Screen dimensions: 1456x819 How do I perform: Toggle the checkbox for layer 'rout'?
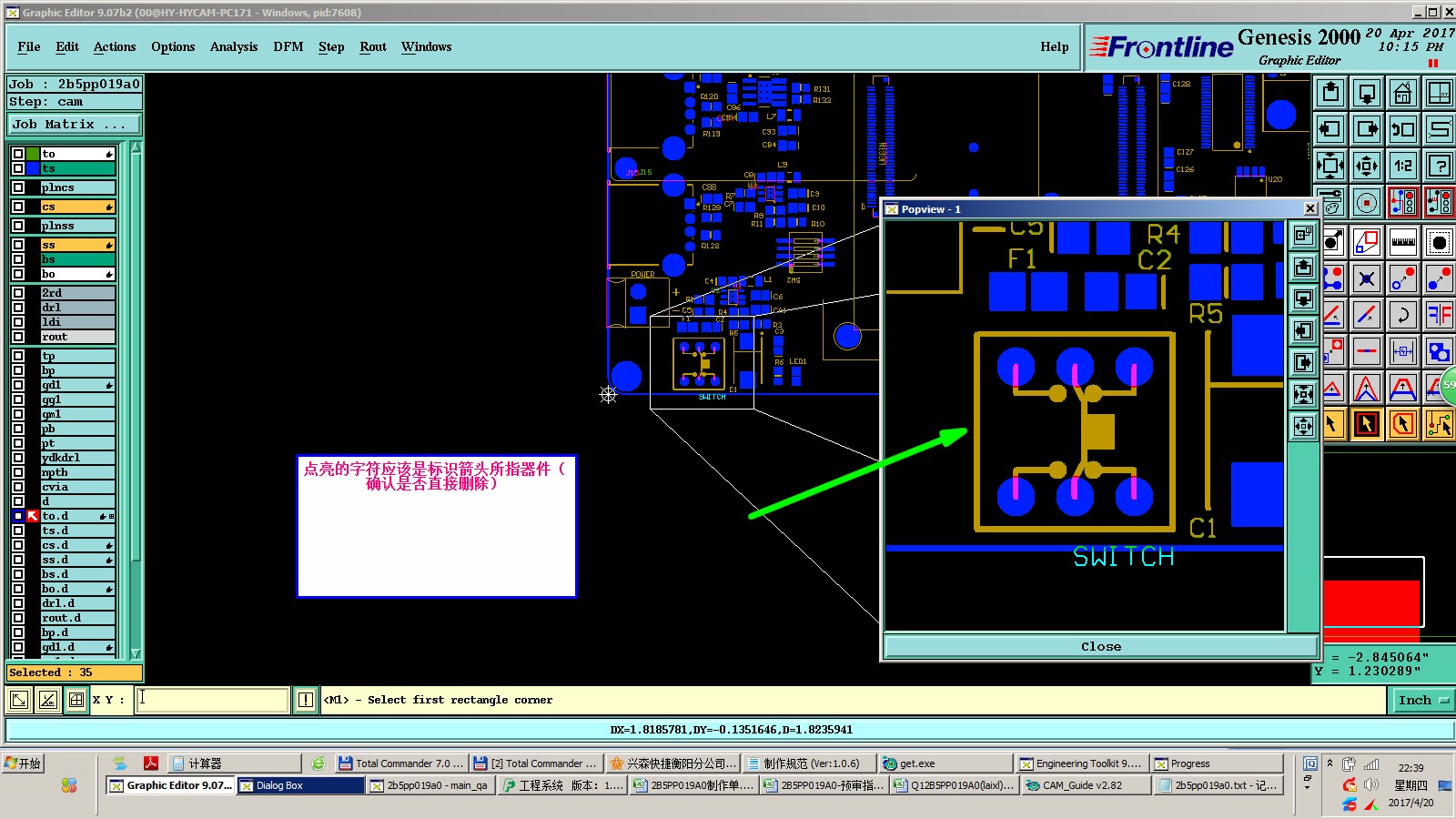pos(17,337)
